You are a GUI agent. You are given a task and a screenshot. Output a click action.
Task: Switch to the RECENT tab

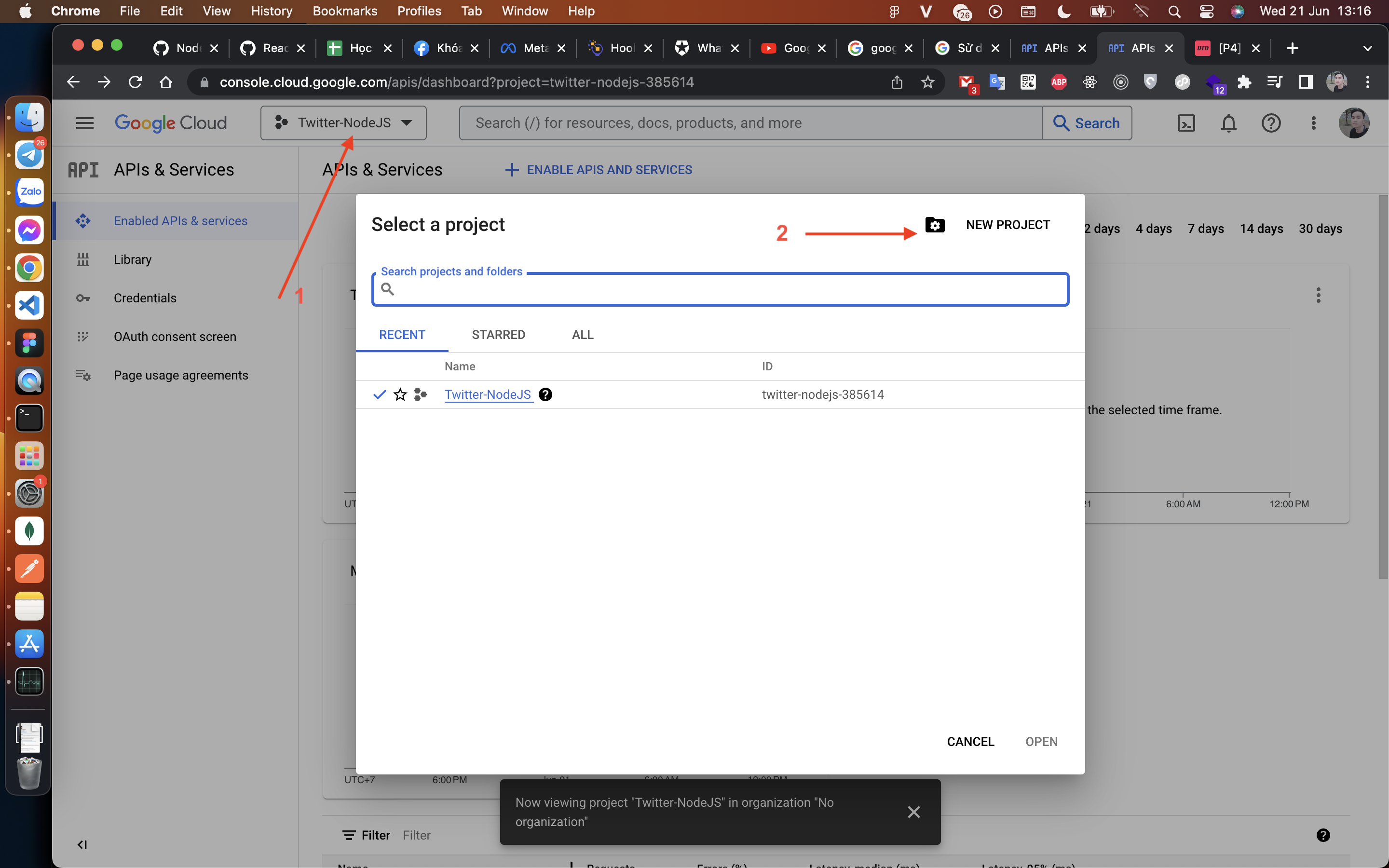[x=402, y=335]
